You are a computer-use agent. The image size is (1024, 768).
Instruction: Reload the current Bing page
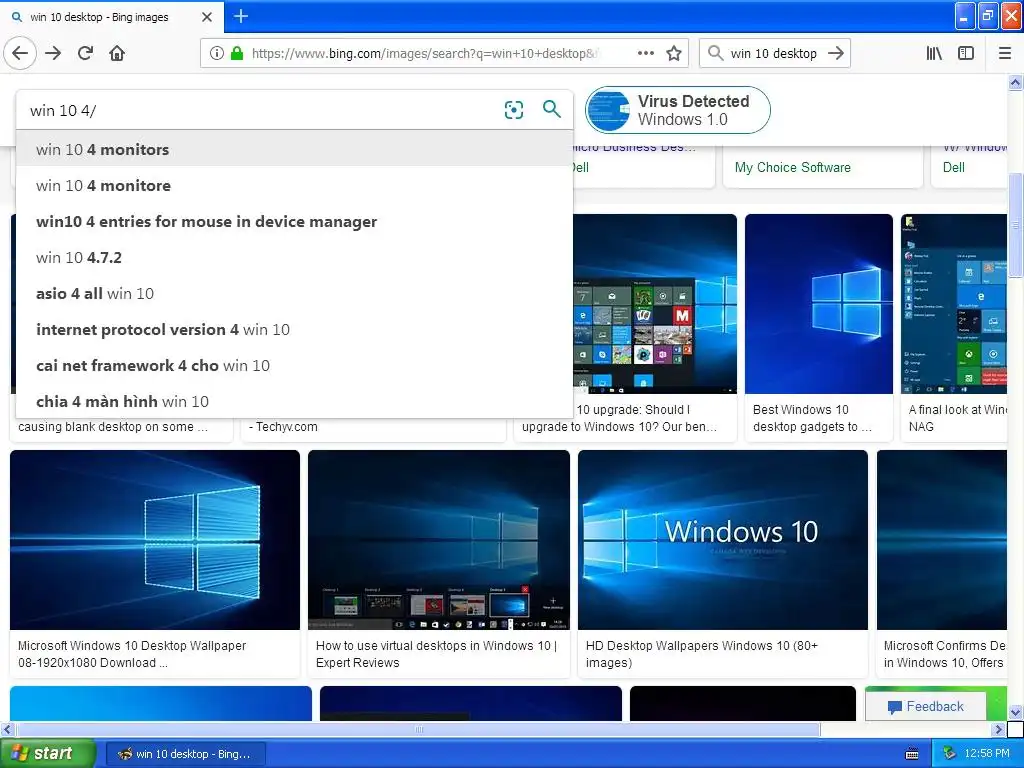click(85, 53)
